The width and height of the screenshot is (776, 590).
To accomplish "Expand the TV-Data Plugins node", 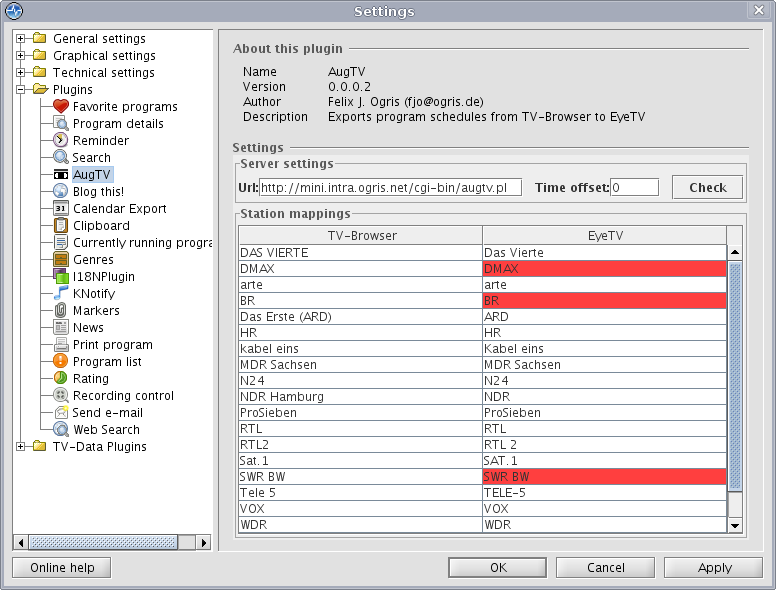I will pyautogui.click(x=20, y=447).
